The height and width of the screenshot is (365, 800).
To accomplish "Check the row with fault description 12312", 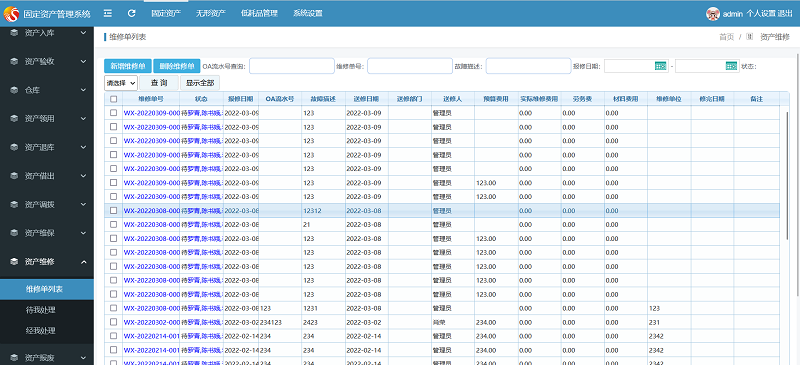I will click(x=113, y=210).
